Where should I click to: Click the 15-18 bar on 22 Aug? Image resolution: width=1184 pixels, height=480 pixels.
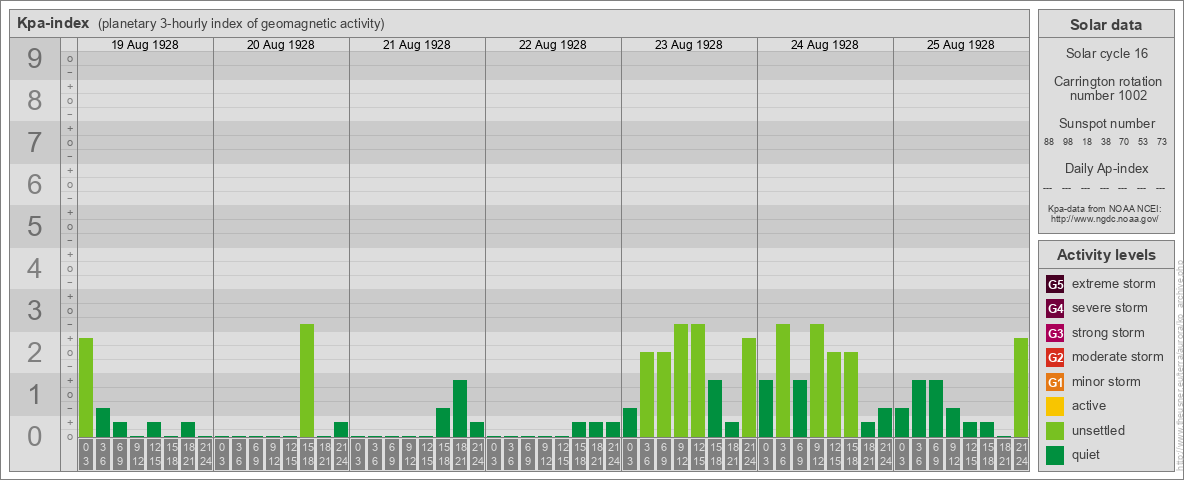tap(579, 429)
